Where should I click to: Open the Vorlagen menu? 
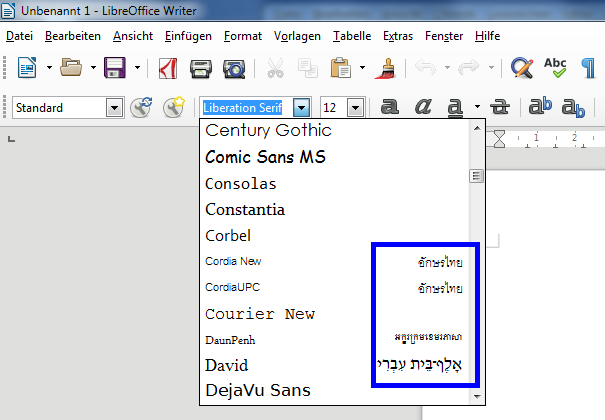coord(297,36)
